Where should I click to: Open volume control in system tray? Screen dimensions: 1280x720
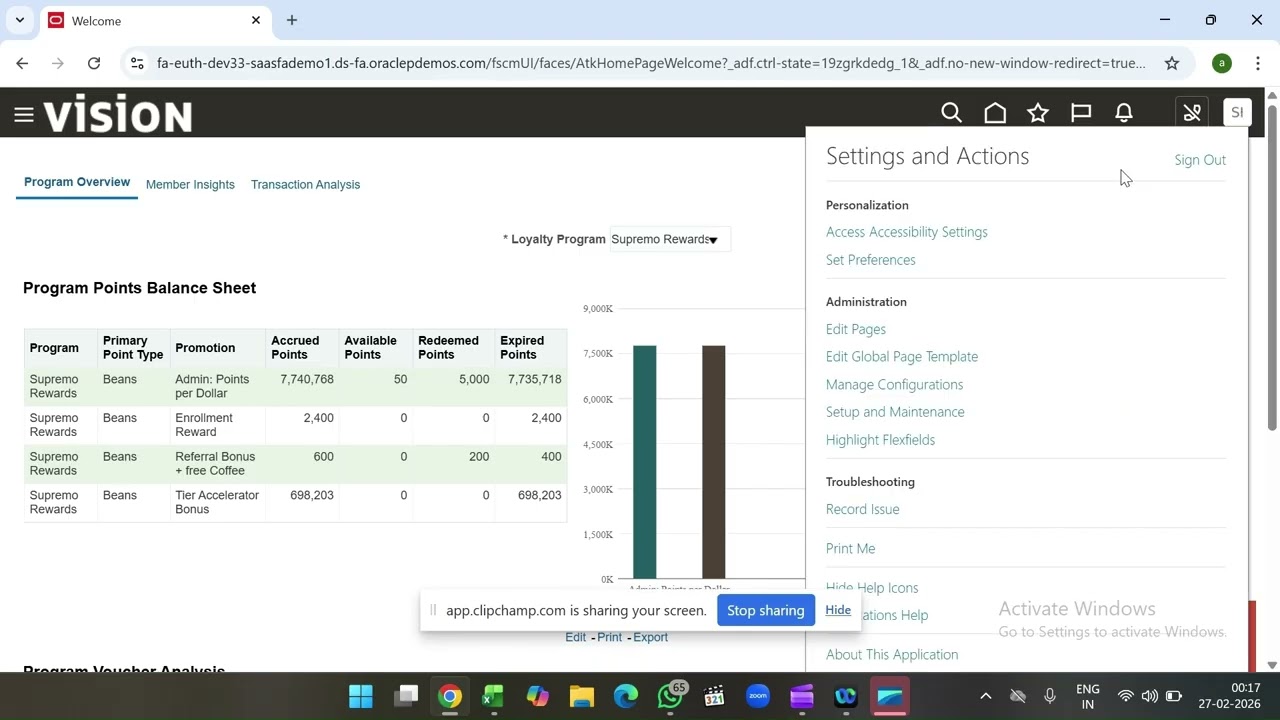tap(1149, 696)
